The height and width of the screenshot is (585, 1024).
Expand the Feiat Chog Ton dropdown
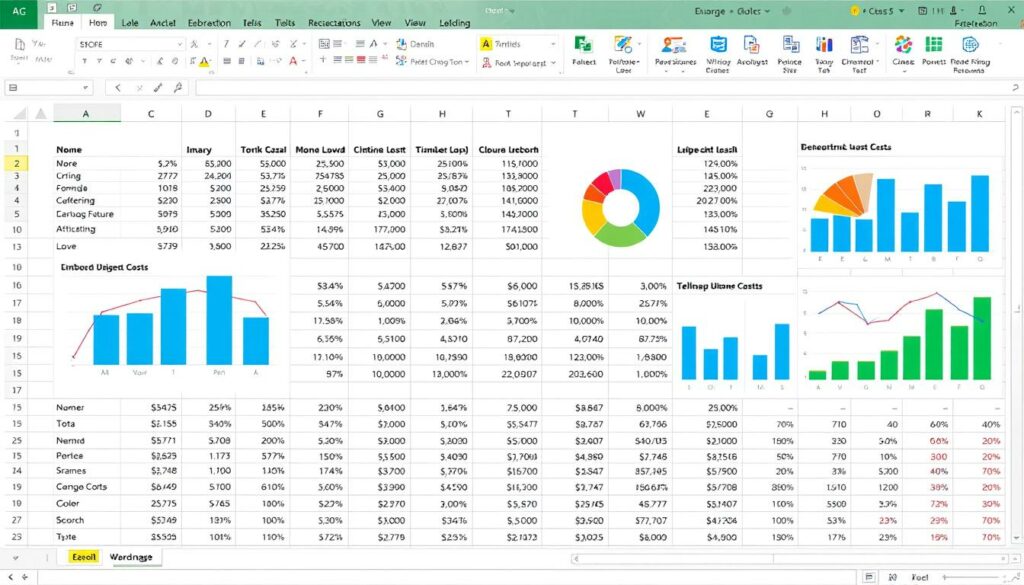pyautogui.click(x=467, y=62)
